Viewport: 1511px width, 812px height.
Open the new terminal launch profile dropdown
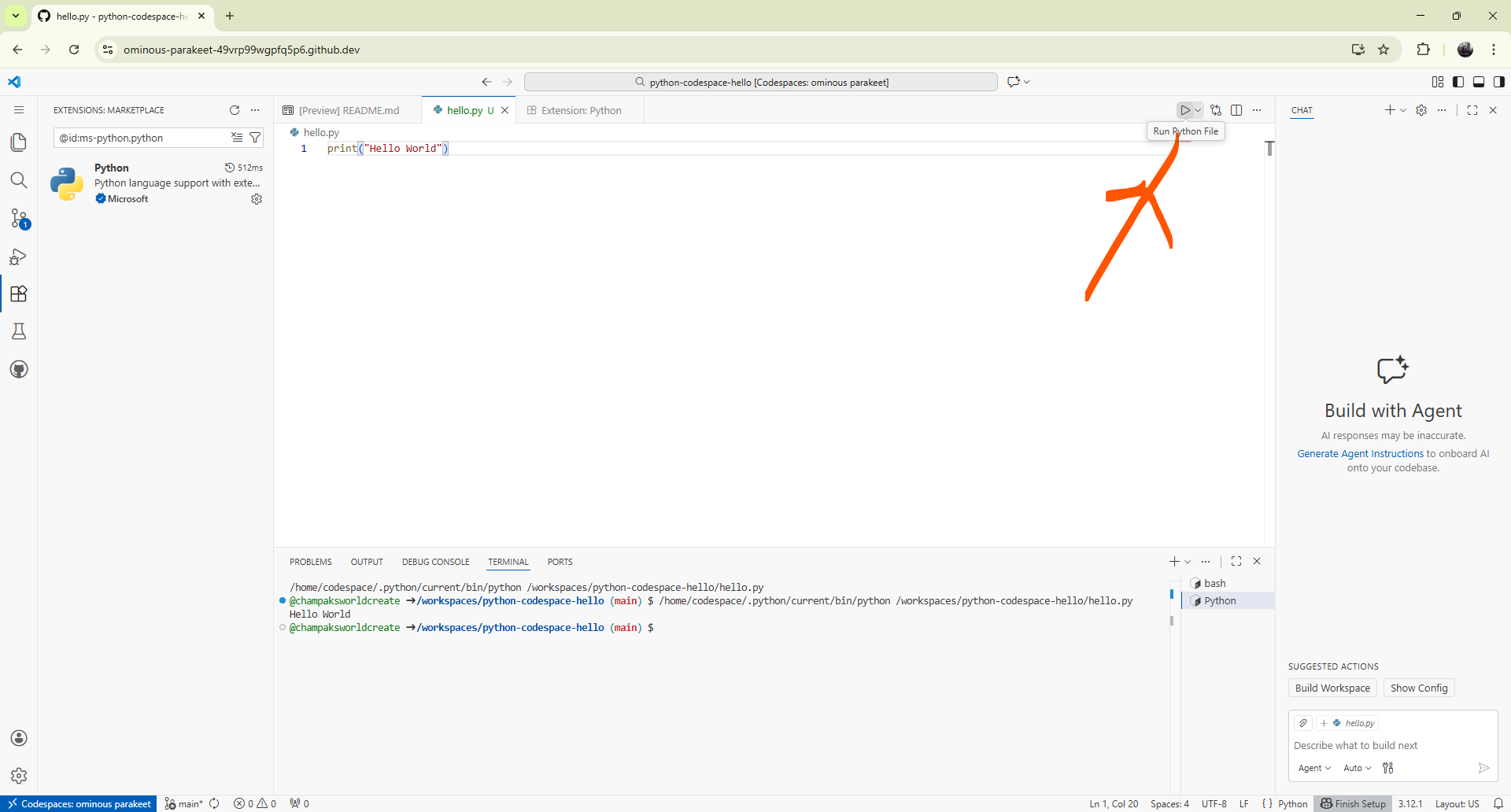pyautogui.click(x=1188, y=561)
